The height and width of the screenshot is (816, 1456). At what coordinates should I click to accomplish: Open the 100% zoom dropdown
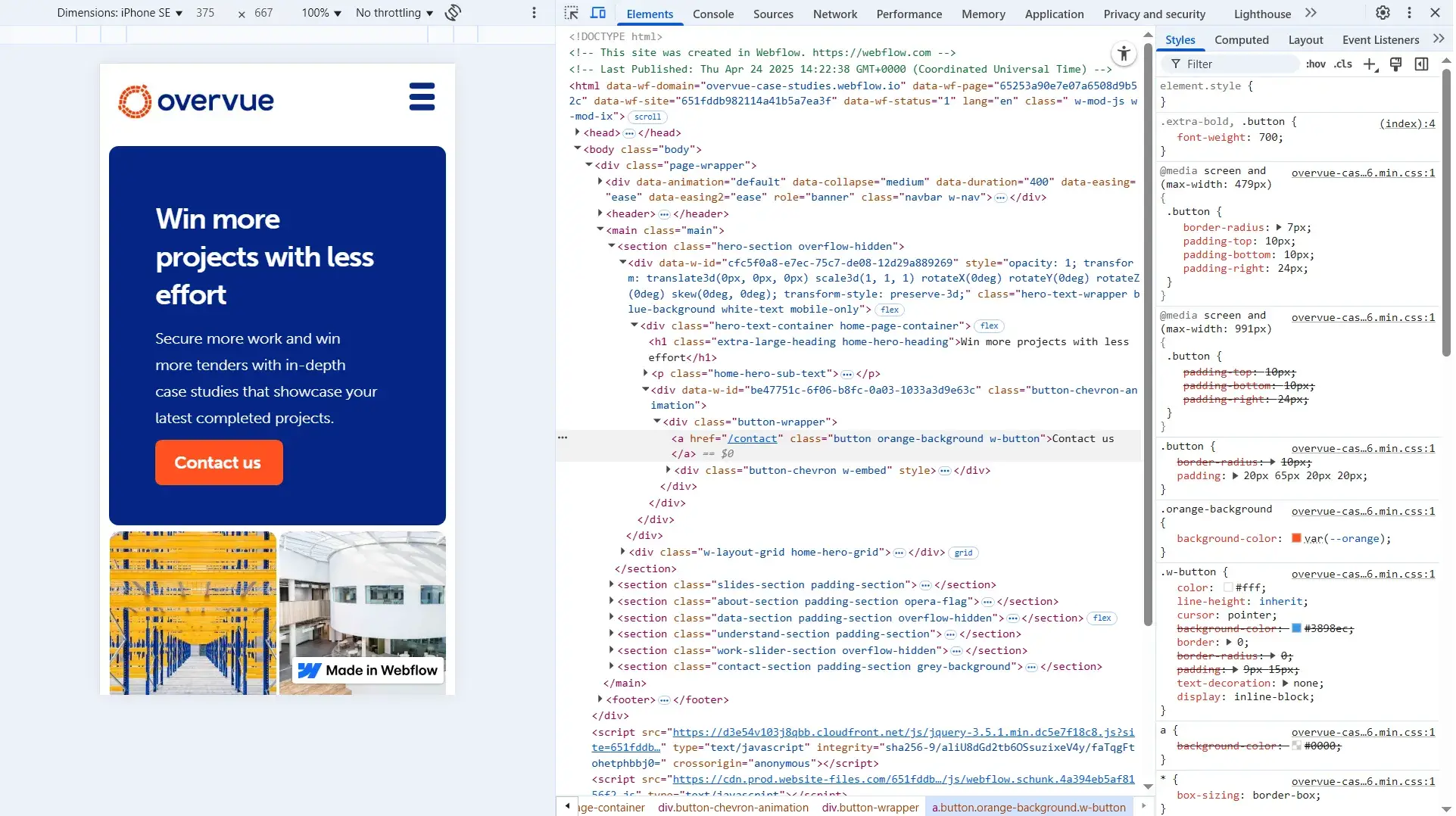coord(322,13)
